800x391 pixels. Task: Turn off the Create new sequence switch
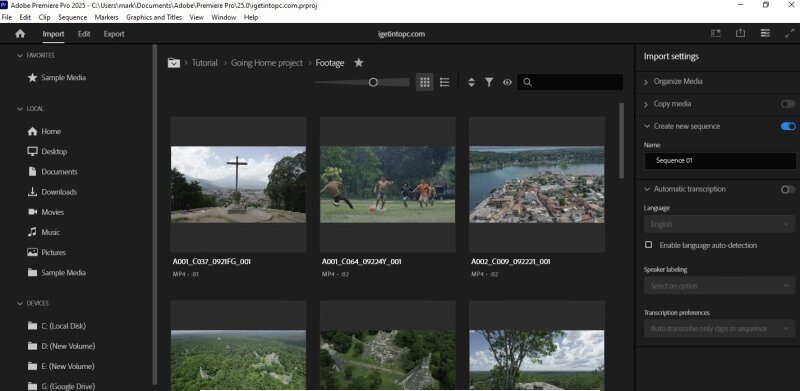pos(788,126)
